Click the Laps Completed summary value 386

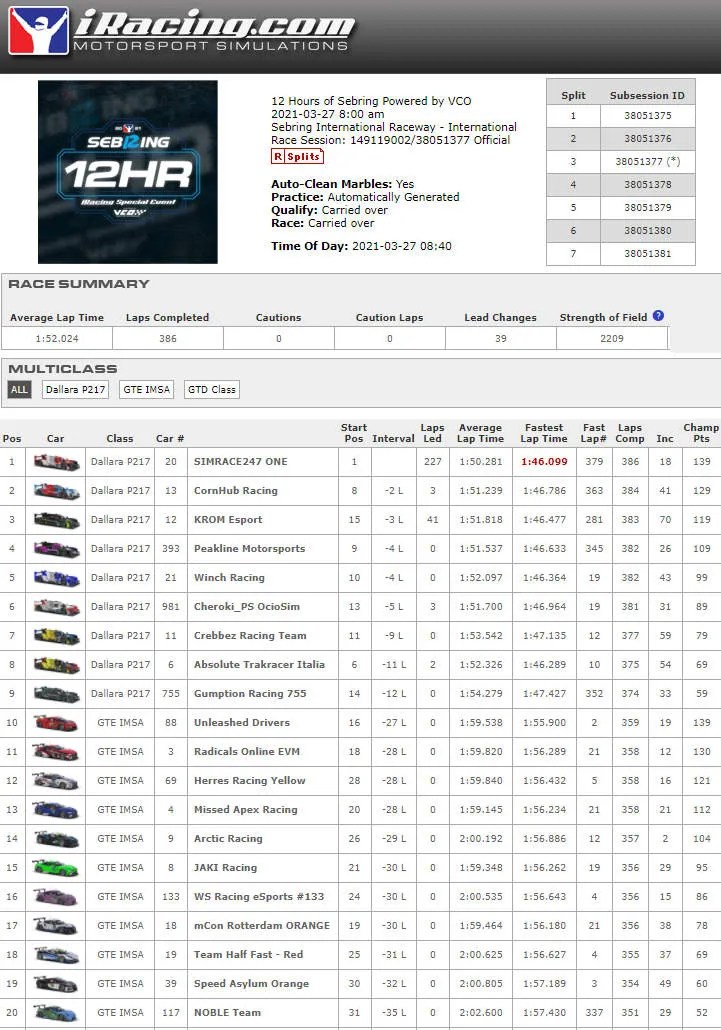click(x=168, y=338)
